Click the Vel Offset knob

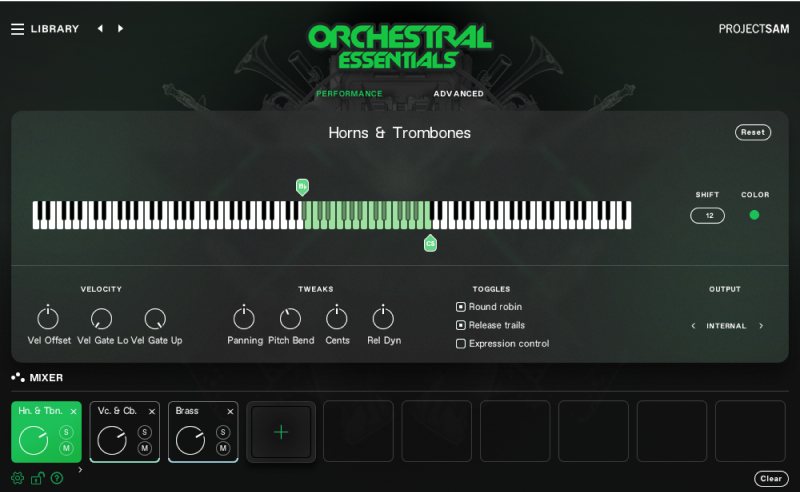coord(48,318)
